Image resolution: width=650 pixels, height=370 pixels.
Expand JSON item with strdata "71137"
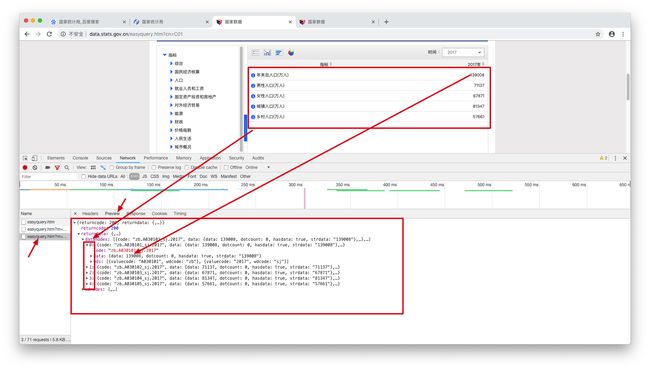click(87, 267)
